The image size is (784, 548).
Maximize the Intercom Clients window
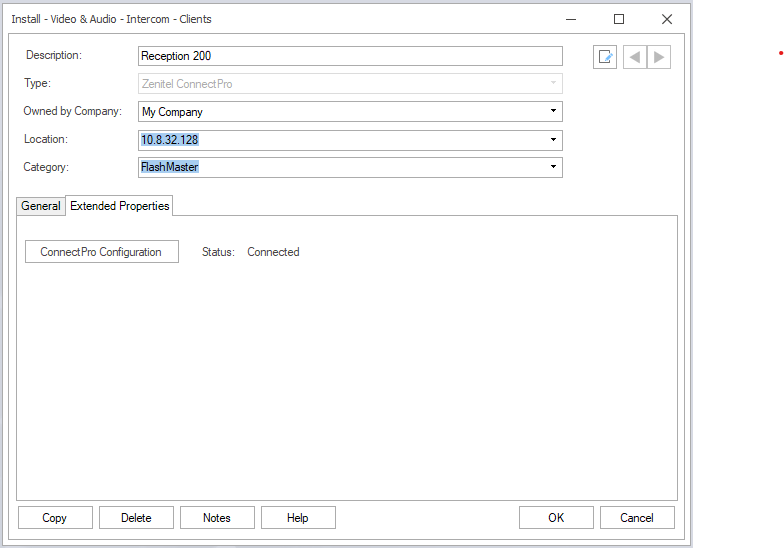tap(619, 19)
